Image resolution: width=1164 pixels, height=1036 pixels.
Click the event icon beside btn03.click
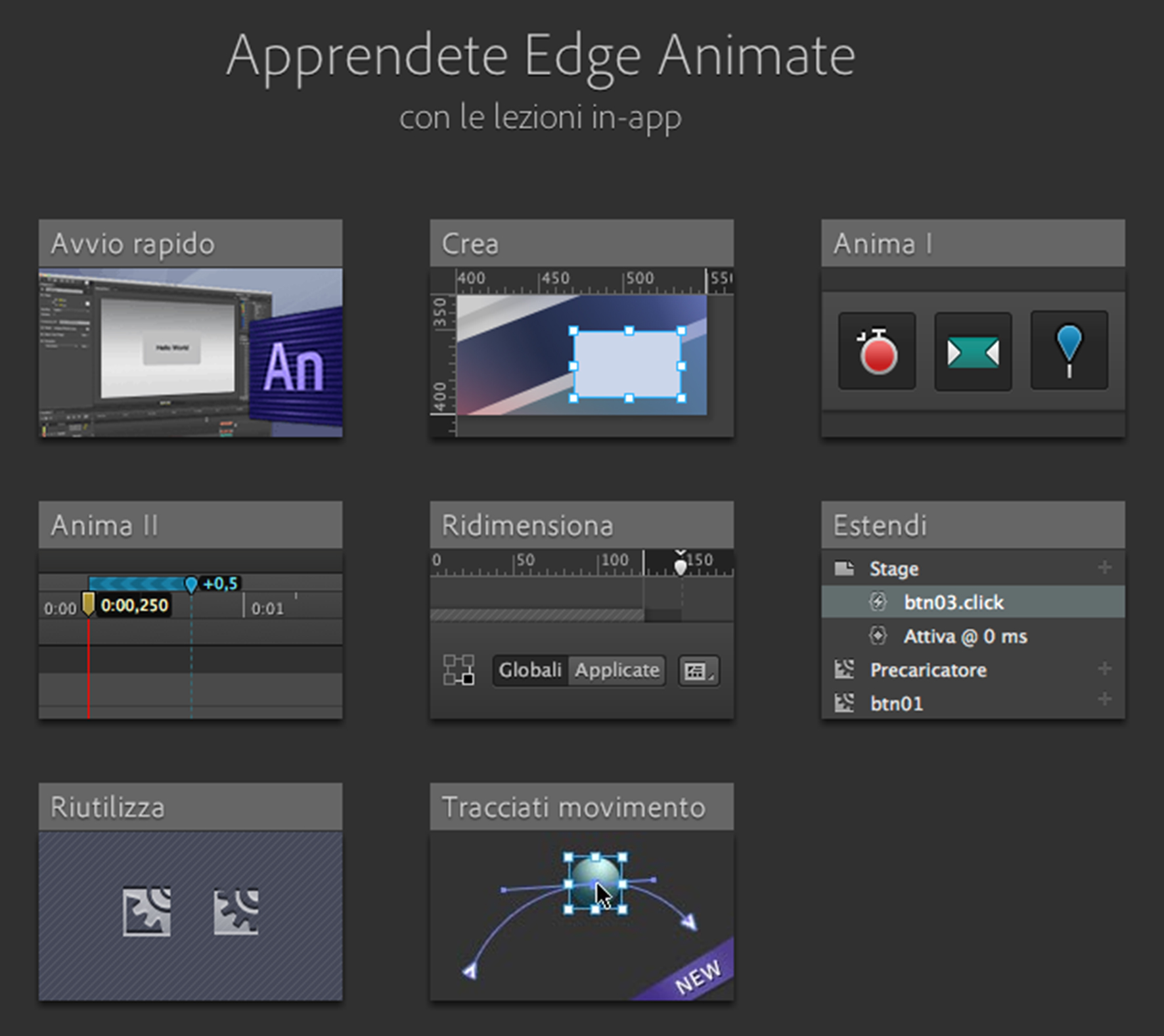point(878,602)
